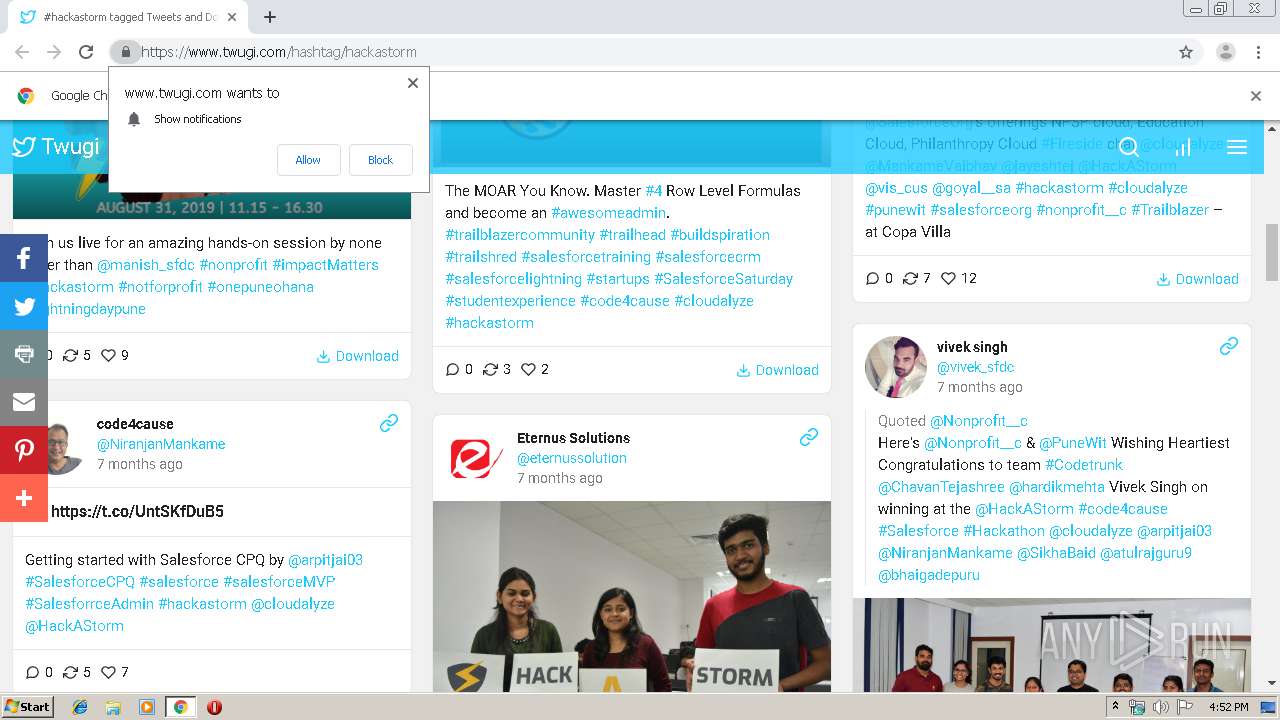
Task: Share page via Pinterest sidebar icon
Action: pos(24,450)
